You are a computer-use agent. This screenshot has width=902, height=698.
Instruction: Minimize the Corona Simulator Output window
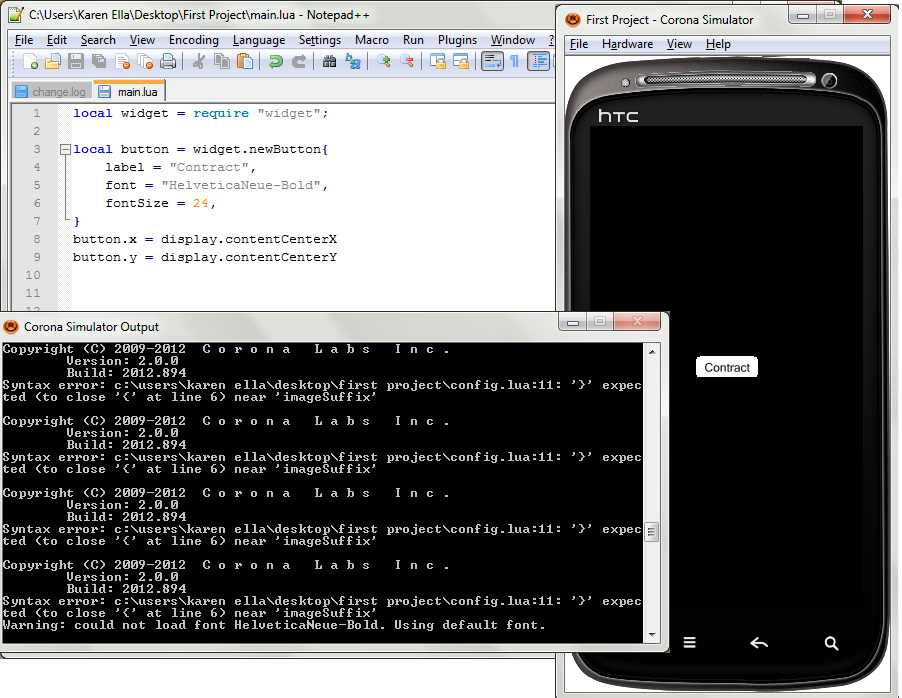point(572,322)
